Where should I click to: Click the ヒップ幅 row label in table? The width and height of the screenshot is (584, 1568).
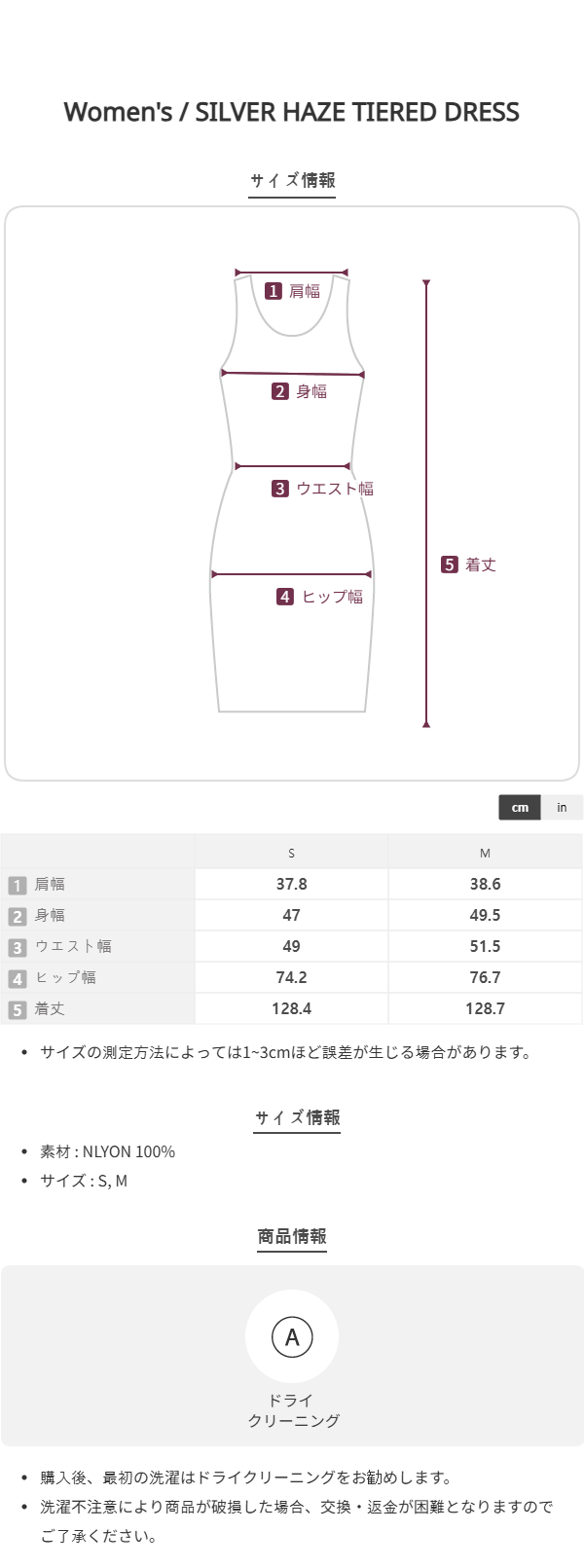pyautogui.click(x=65, y=977)
